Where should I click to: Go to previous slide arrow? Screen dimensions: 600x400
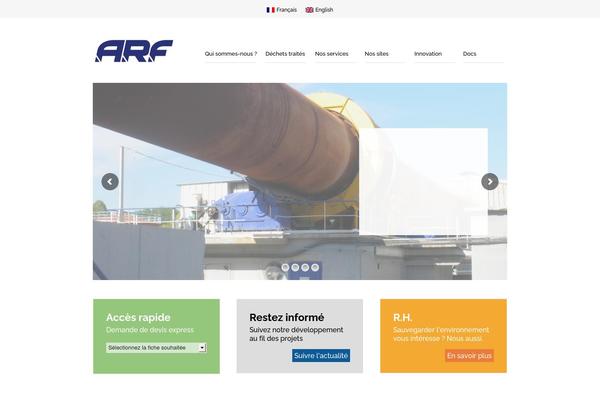click(110, 181)
